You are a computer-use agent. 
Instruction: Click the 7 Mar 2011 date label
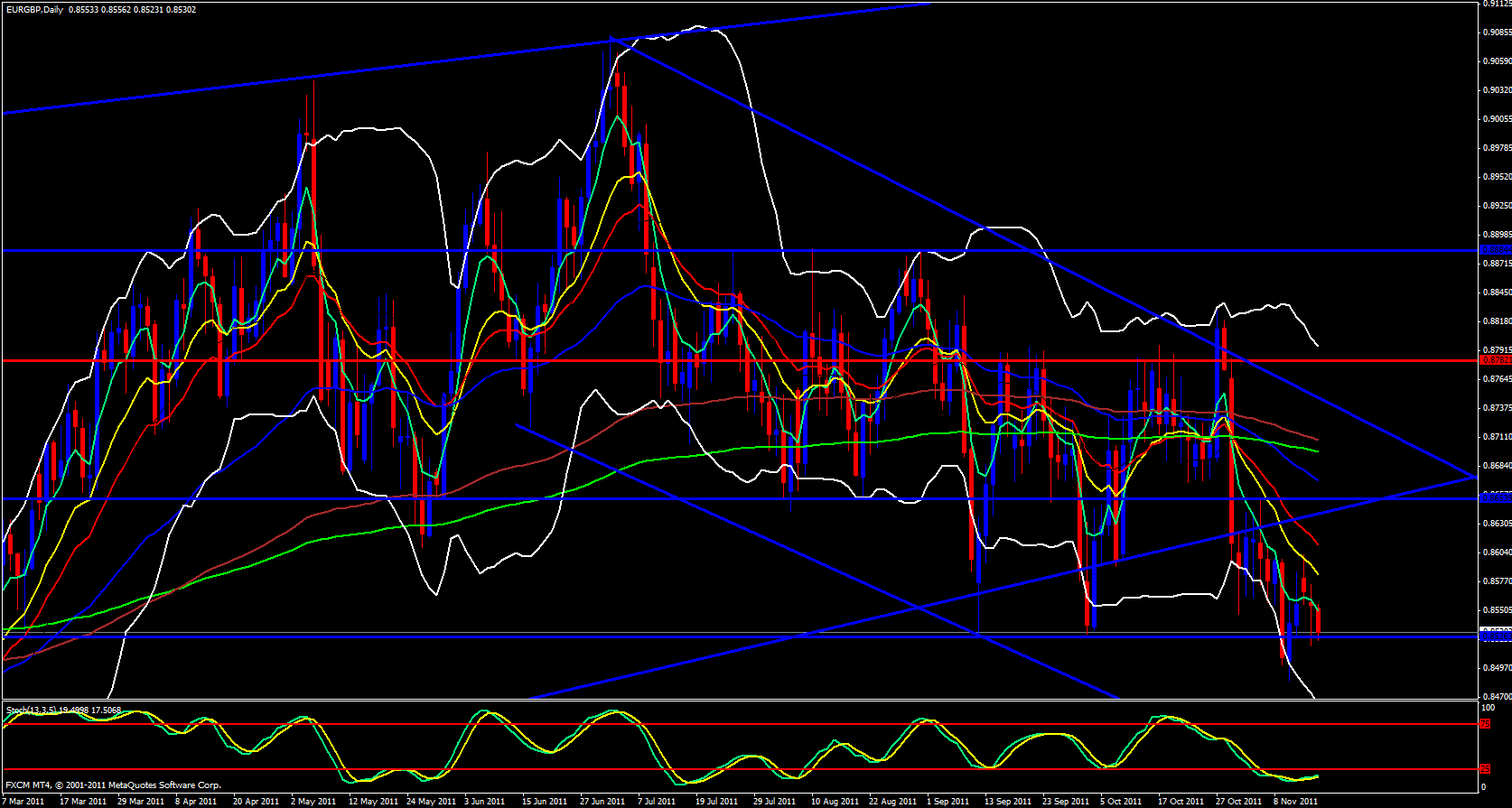[23, 801]
